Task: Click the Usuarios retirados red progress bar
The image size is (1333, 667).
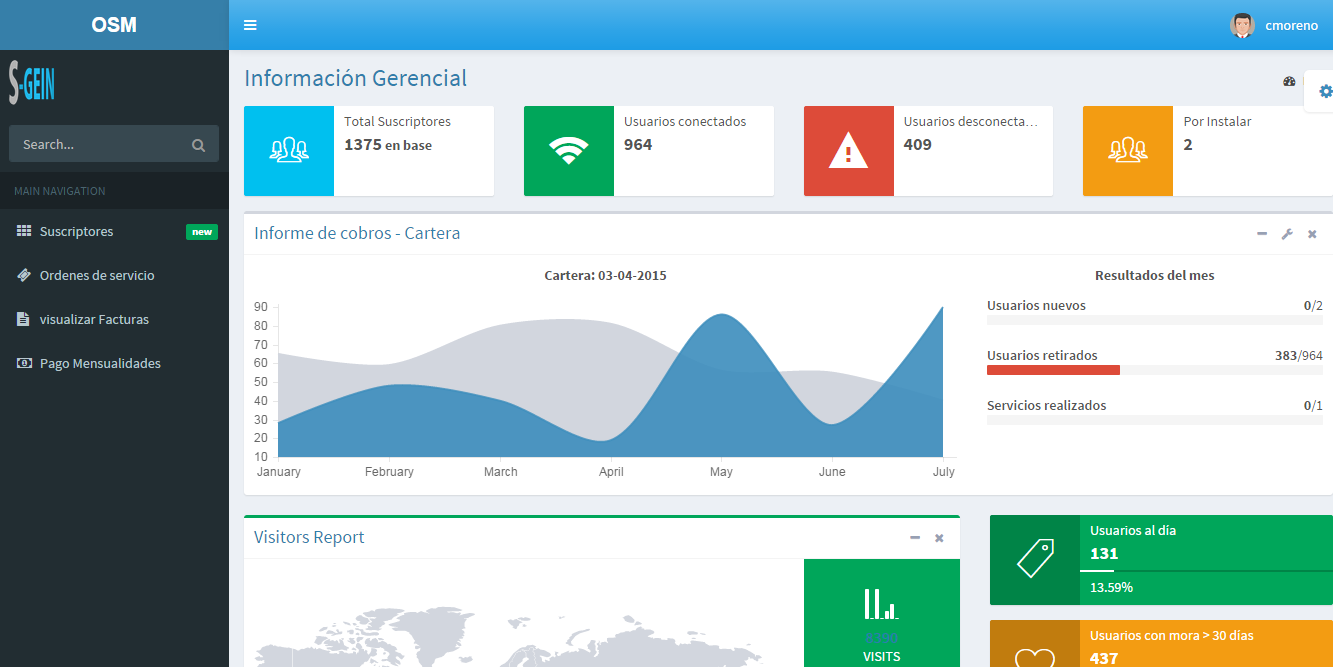Action: tap(1053, 370)
